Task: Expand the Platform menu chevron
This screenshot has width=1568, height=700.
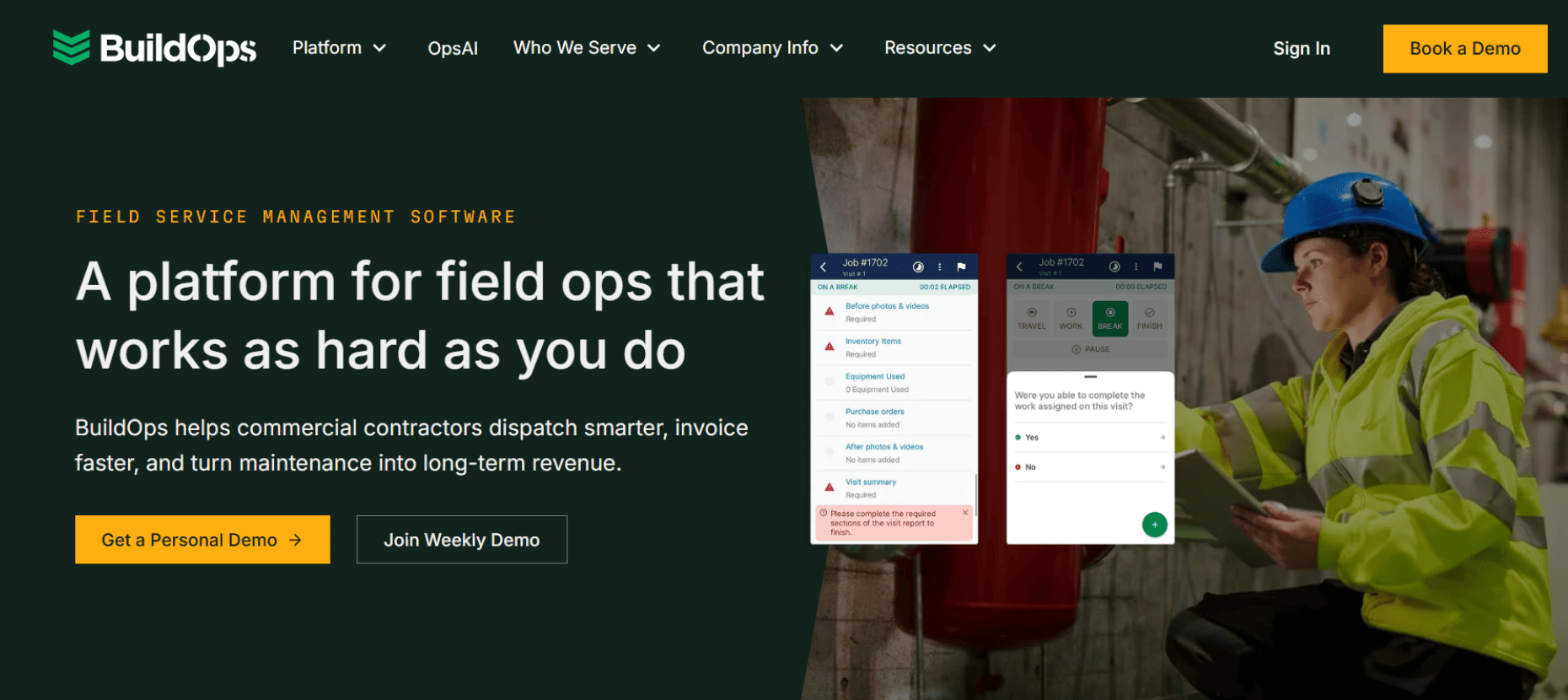Action: (380, 48)
